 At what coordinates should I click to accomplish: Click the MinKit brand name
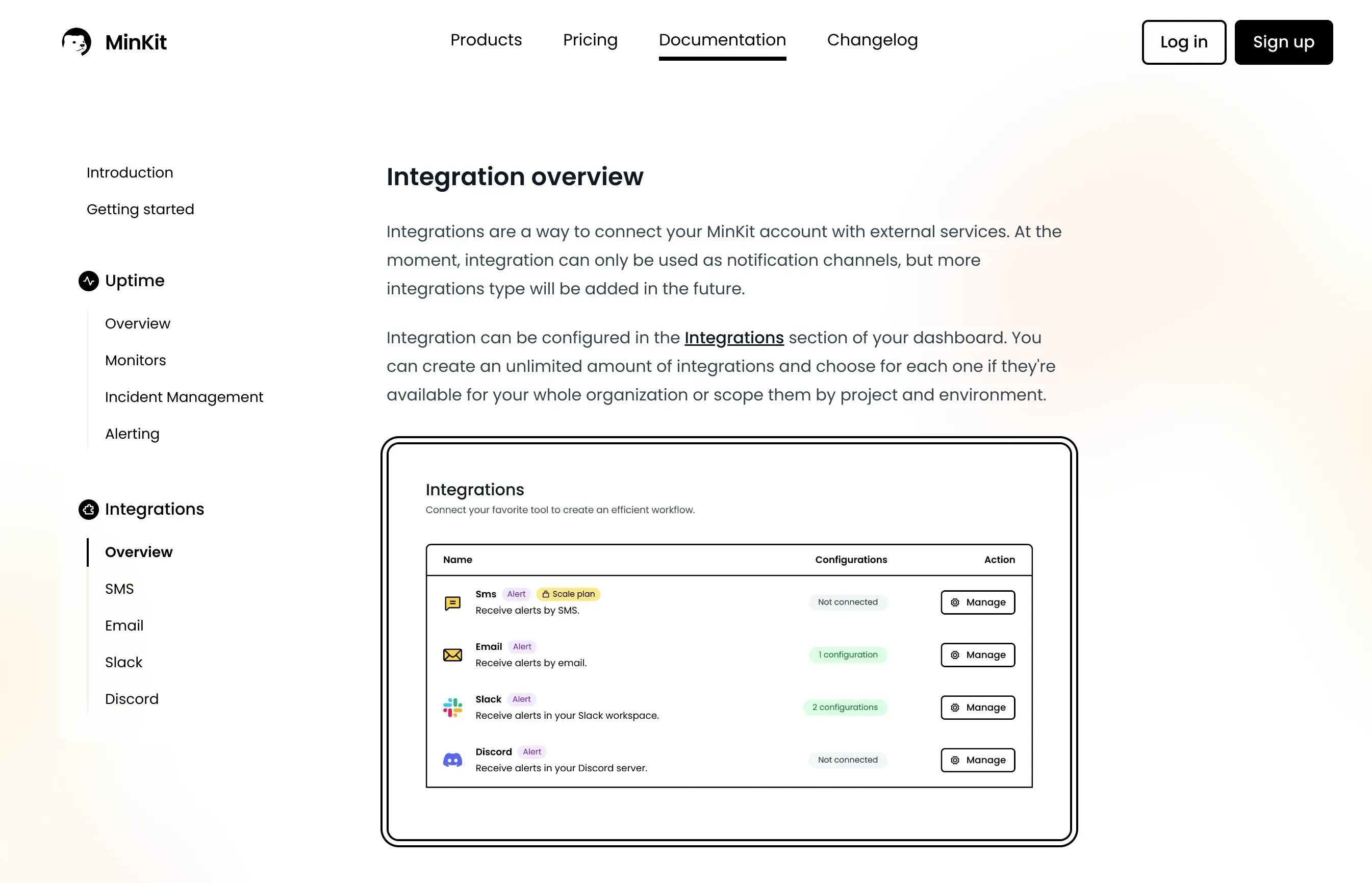coord(136,42)
